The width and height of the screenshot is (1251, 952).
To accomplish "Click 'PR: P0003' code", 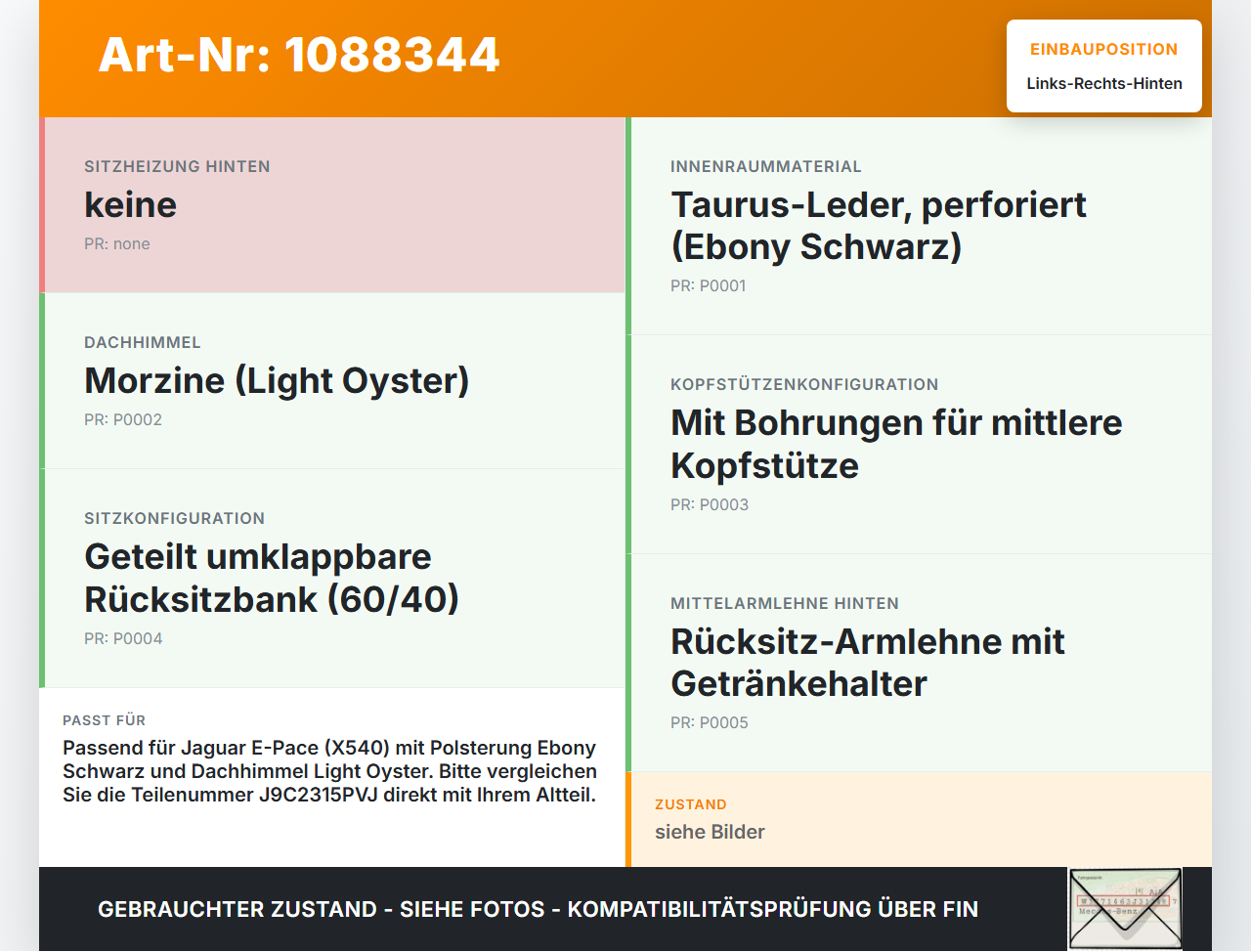I will tap(710, 505).
